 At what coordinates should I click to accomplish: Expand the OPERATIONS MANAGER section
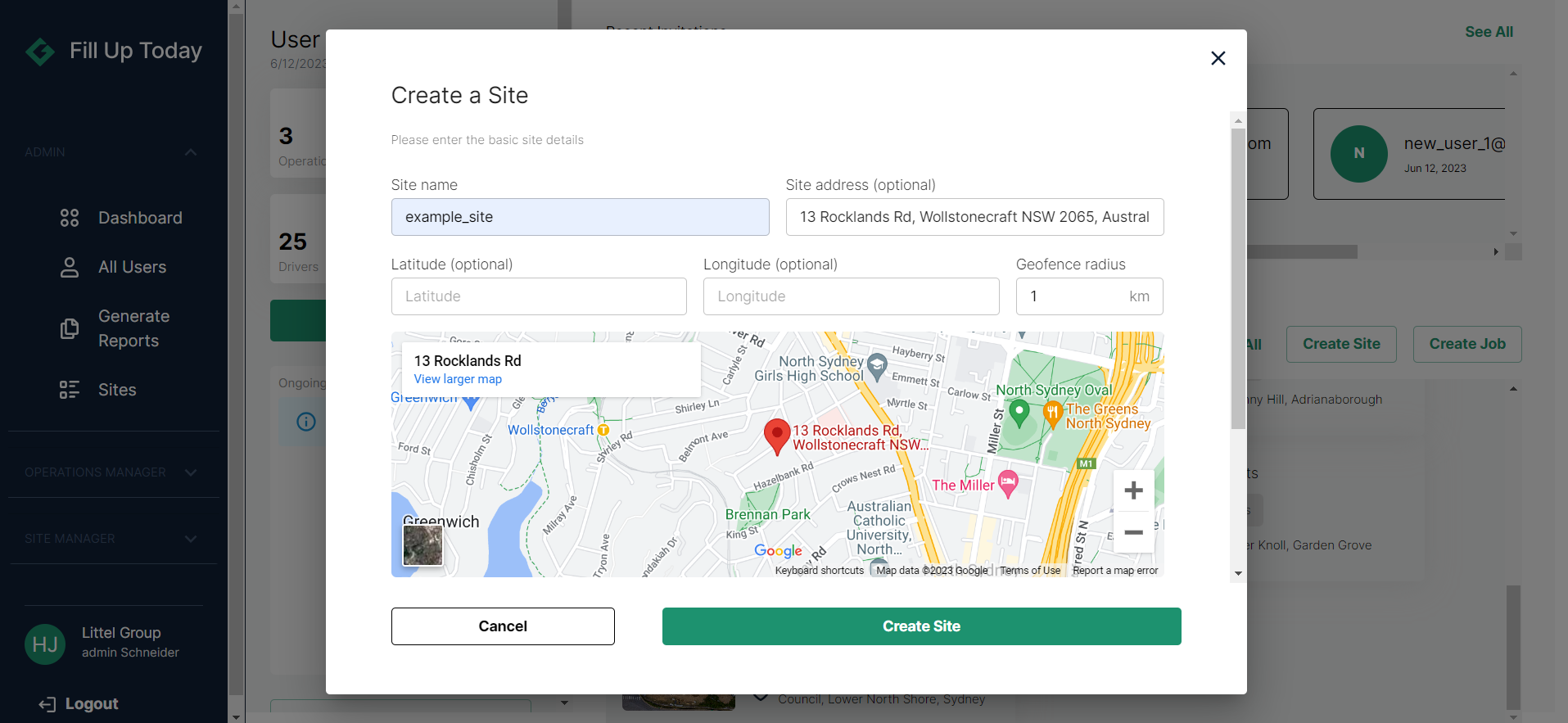click(113, 472)
